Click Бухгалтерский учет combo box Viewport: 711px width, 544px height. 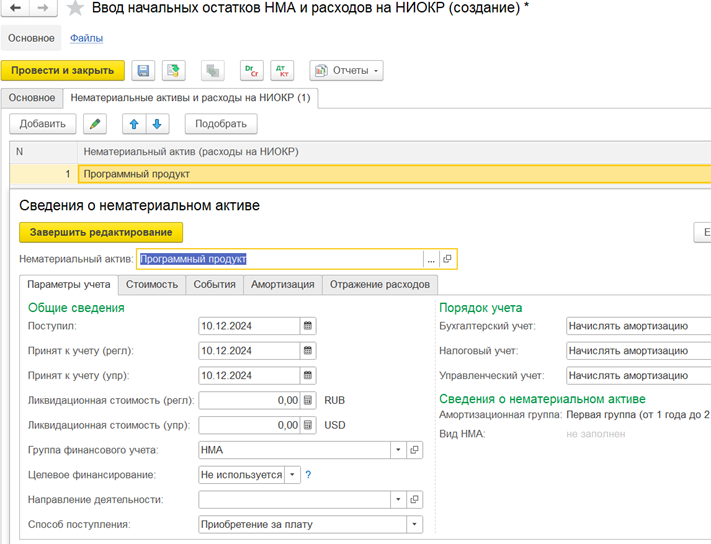(x=638, y=326)
